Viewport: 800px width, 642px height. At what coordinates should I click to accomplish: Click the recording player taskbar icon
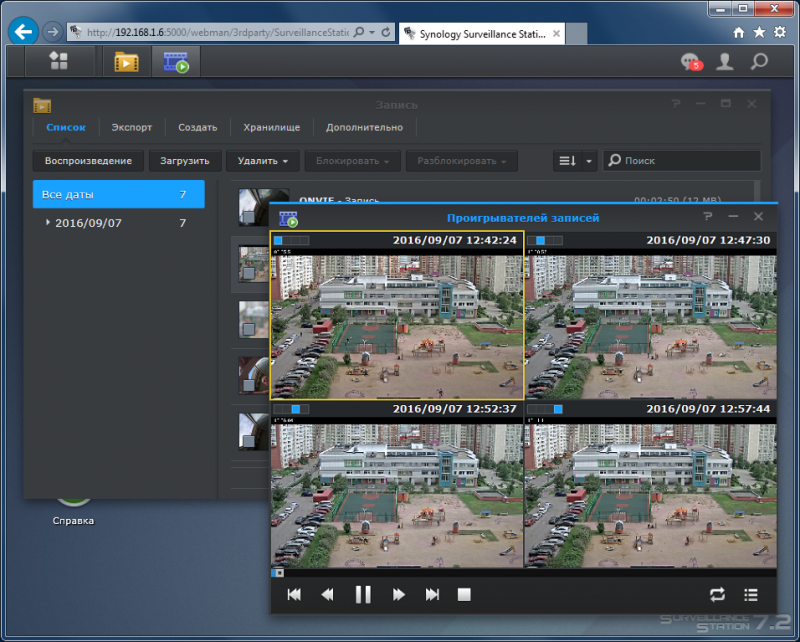(x=176, y=61)
